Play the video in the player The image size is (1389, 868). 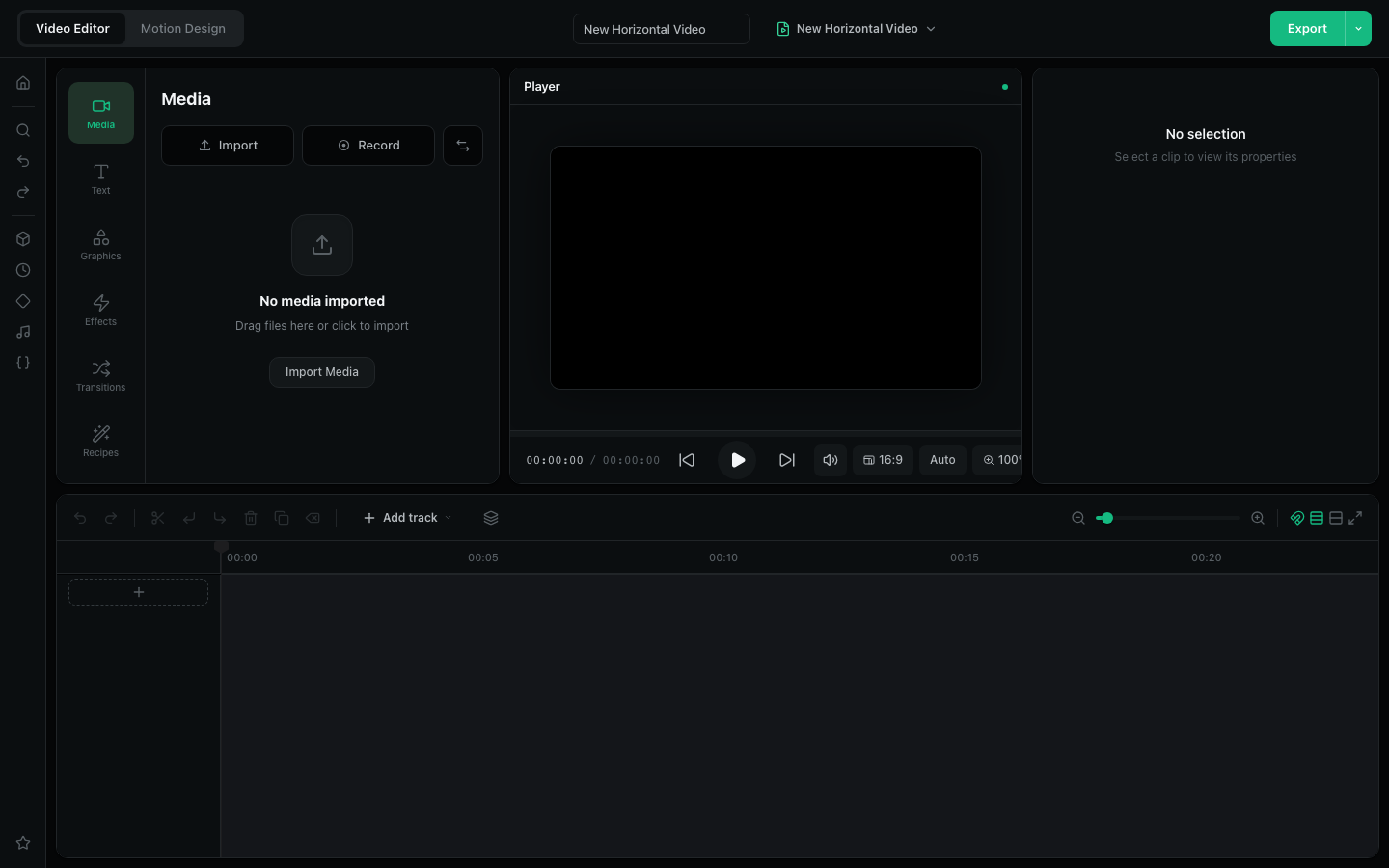point(738,460)
